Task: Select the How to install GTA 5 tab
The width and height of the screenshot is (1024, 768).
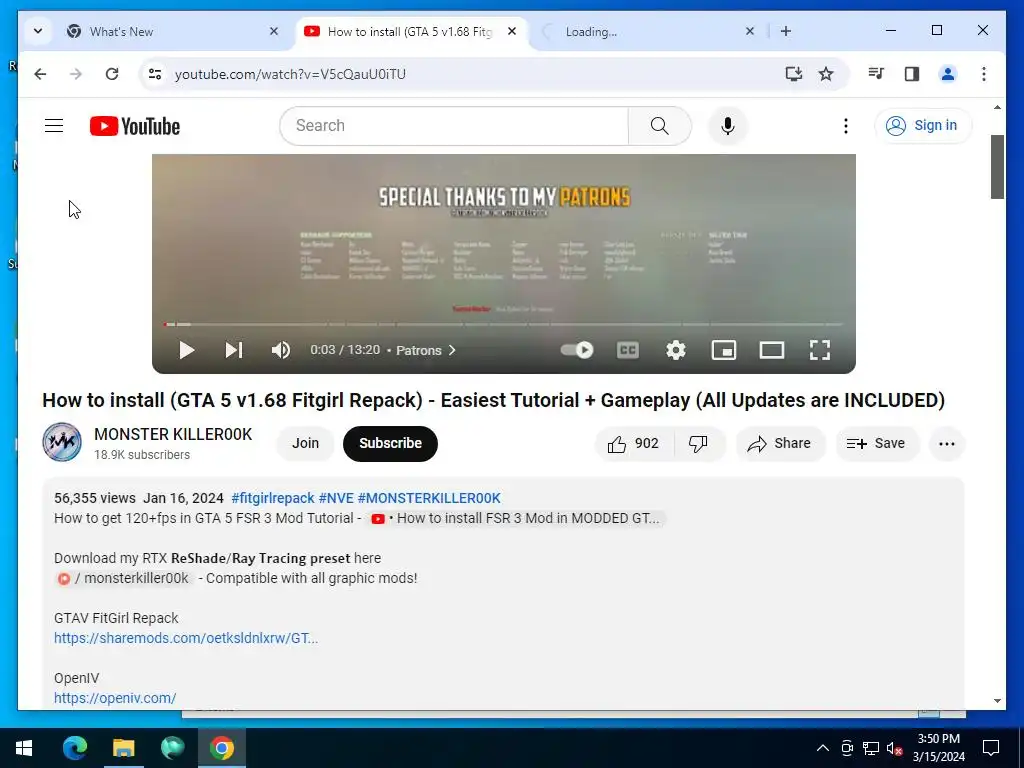Action: [409, 31]
